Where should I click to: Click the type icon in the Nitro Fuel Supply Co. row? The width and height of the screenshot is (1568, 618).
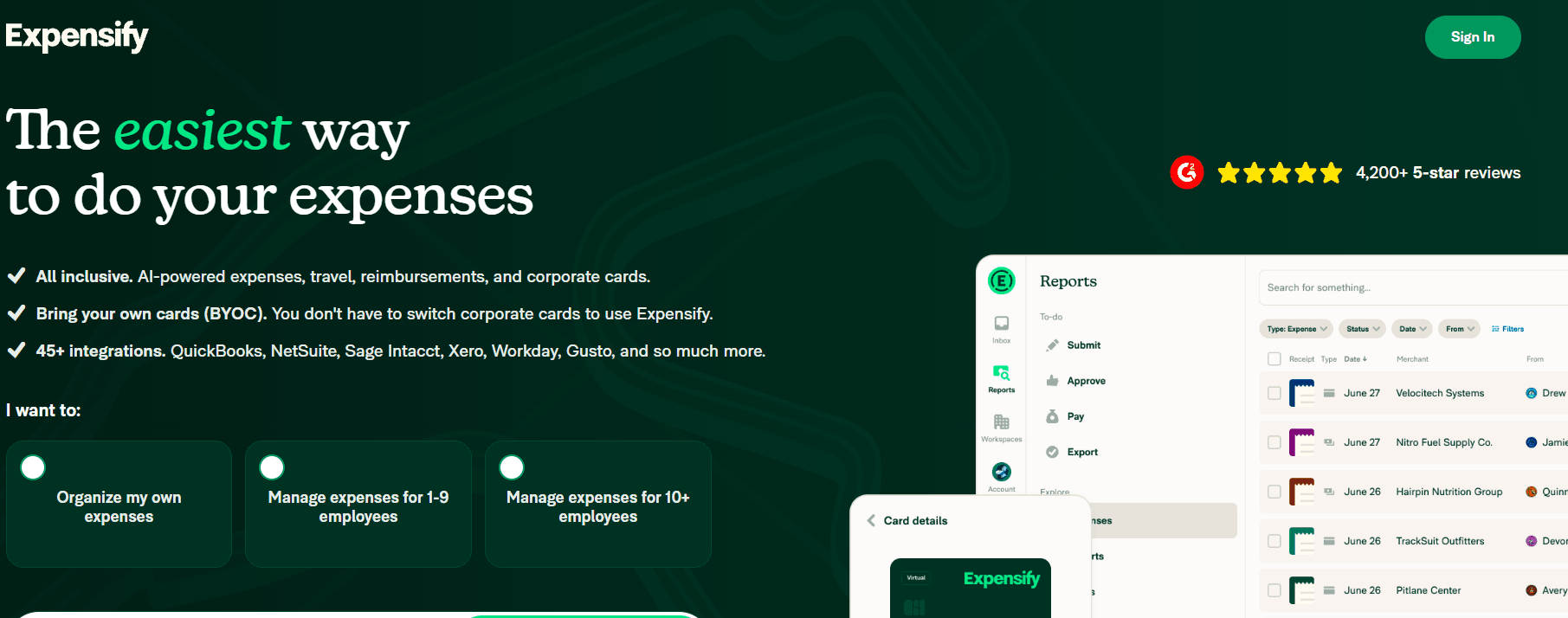(1329, 442)
